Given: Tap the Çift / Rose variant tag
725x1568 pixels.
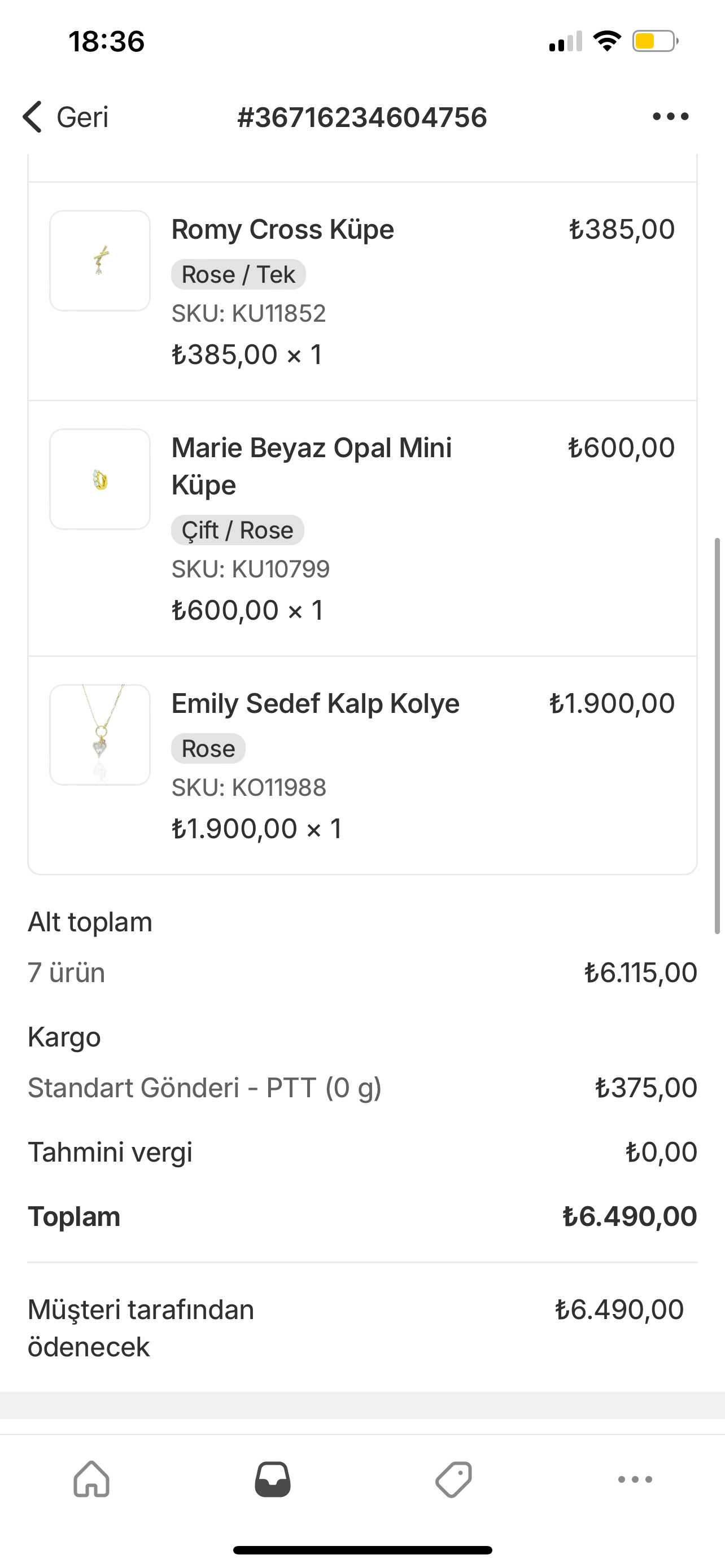Looking at the screenshot, I should (237, 530).
